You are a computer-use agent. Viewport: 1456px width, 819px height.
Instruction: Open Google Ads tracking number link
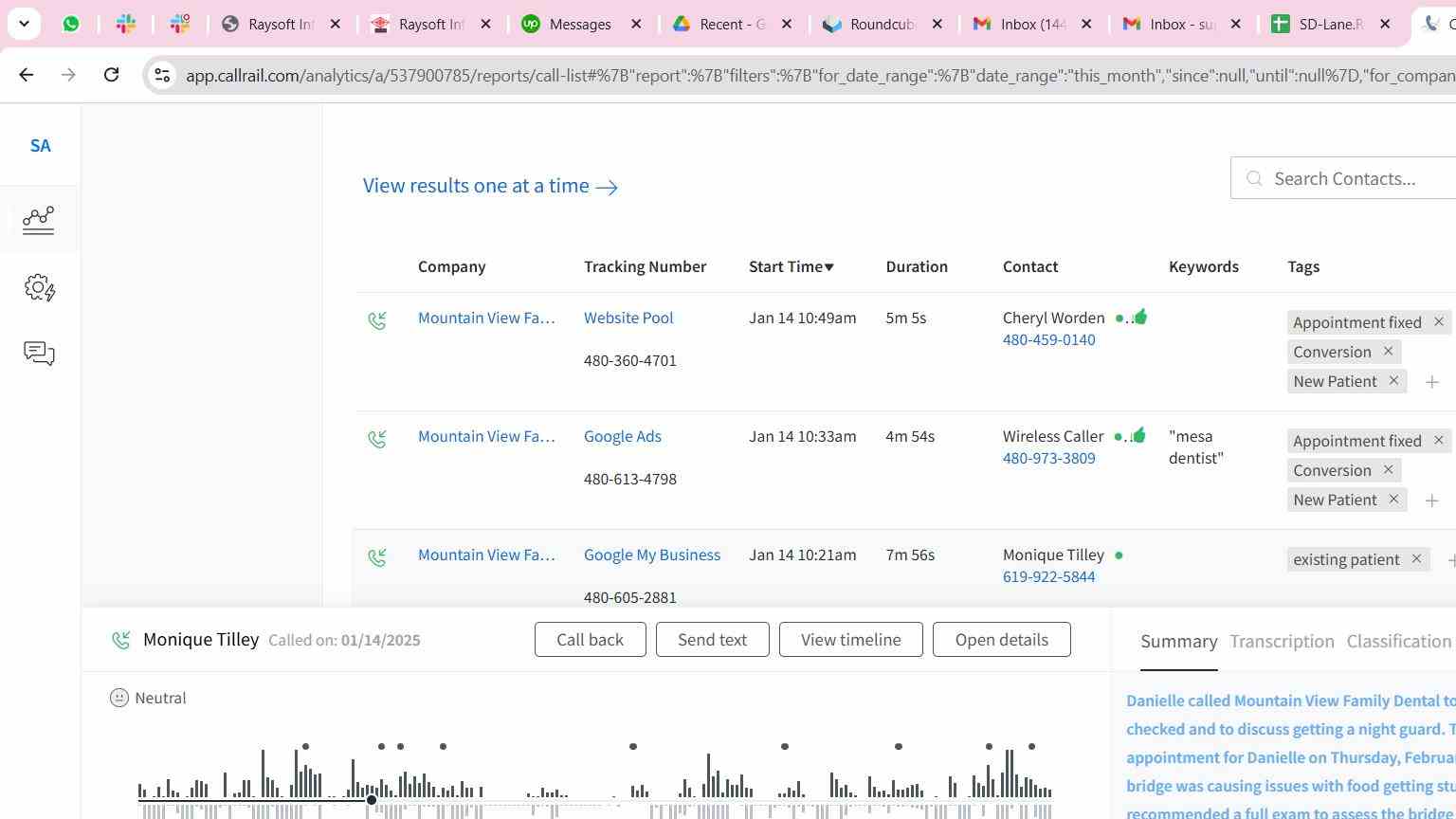tap(623, 436)
